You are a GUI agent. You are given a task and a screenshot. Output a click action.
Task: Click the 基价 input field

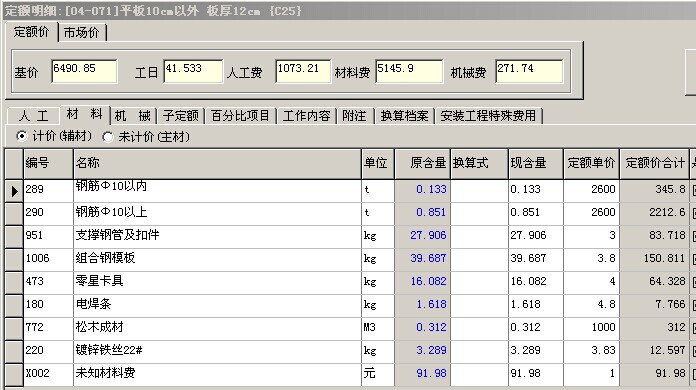(x=84, y=71)
